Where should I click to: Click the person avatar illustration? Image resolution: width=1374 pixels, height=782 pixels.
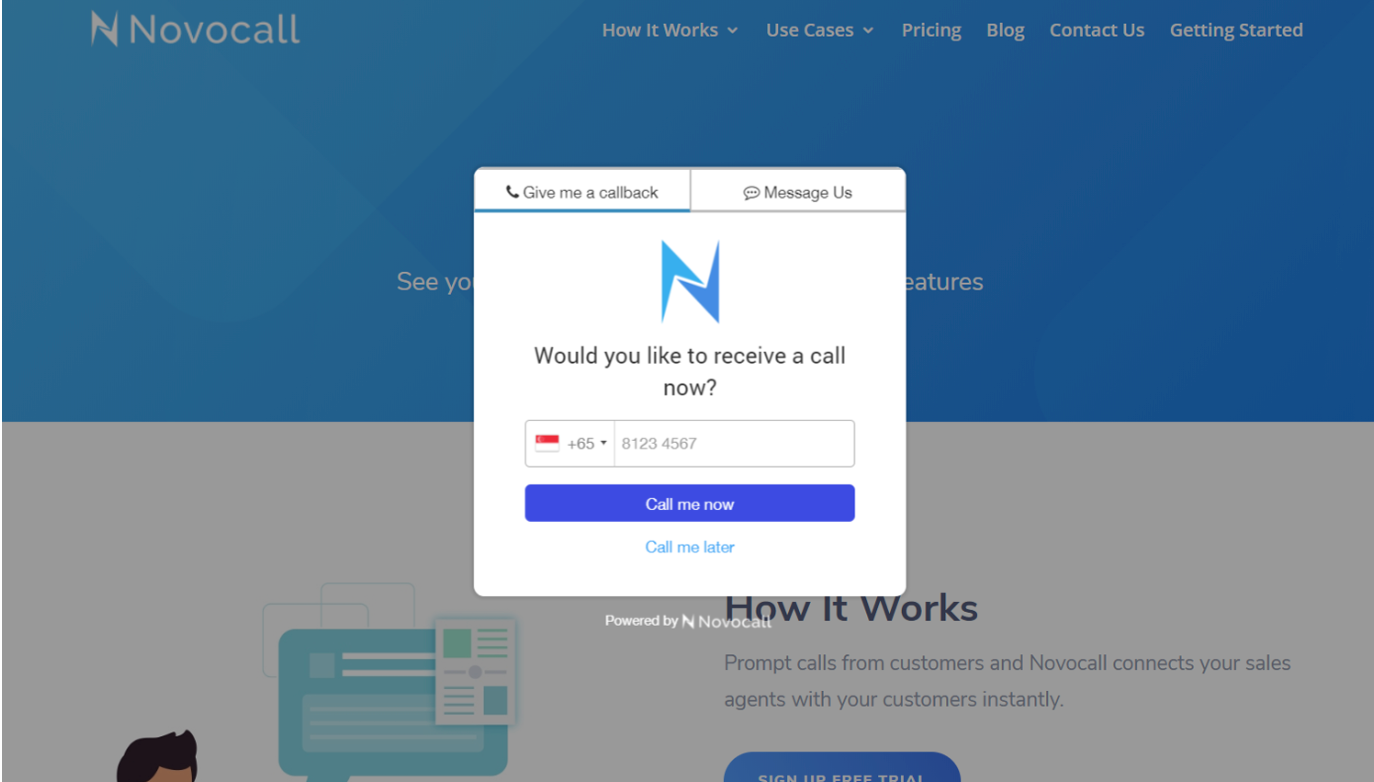[157, 756]
